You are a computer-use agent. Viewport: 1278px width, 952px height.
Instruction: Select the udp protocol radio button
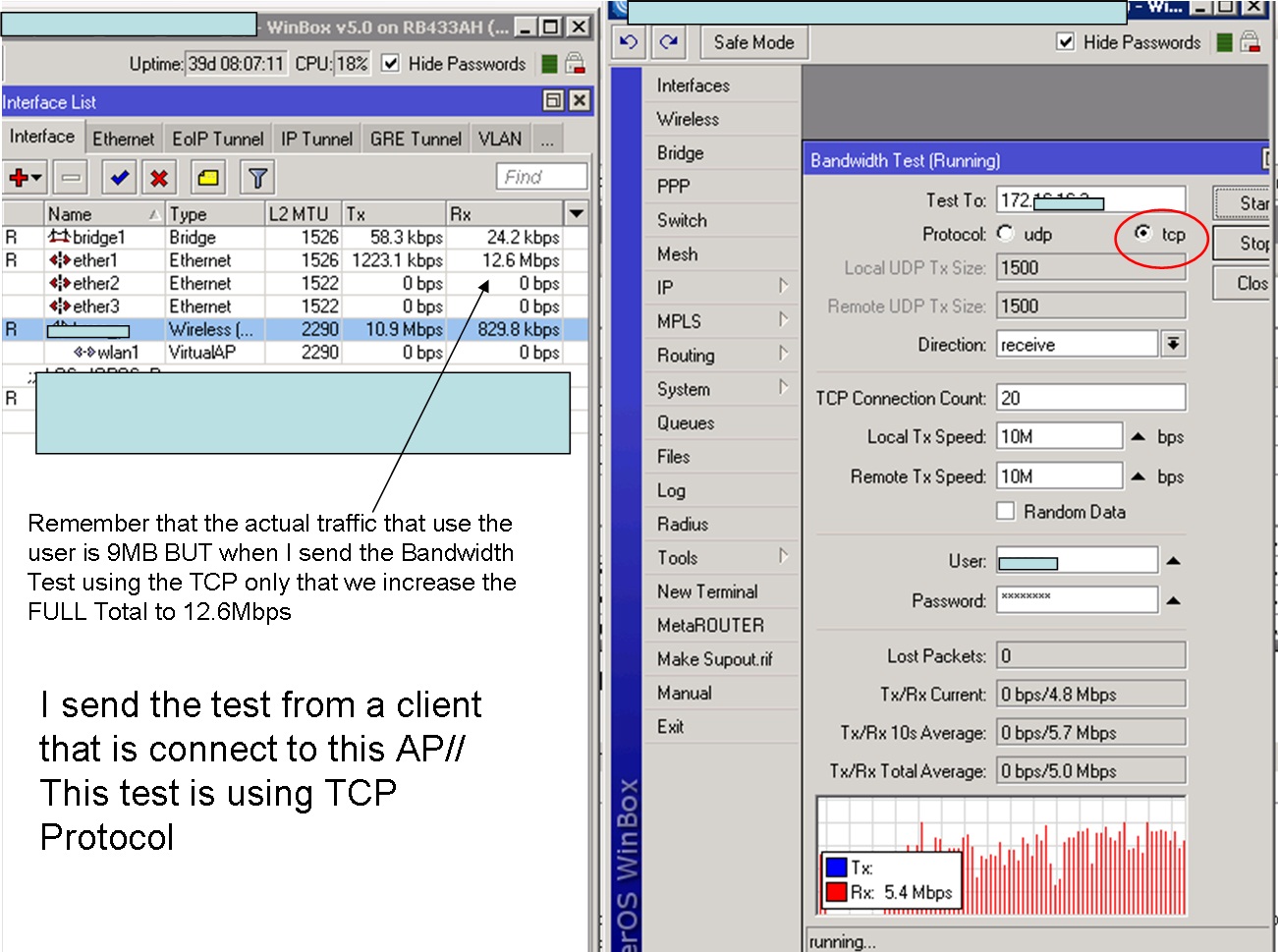(1005, 234)
